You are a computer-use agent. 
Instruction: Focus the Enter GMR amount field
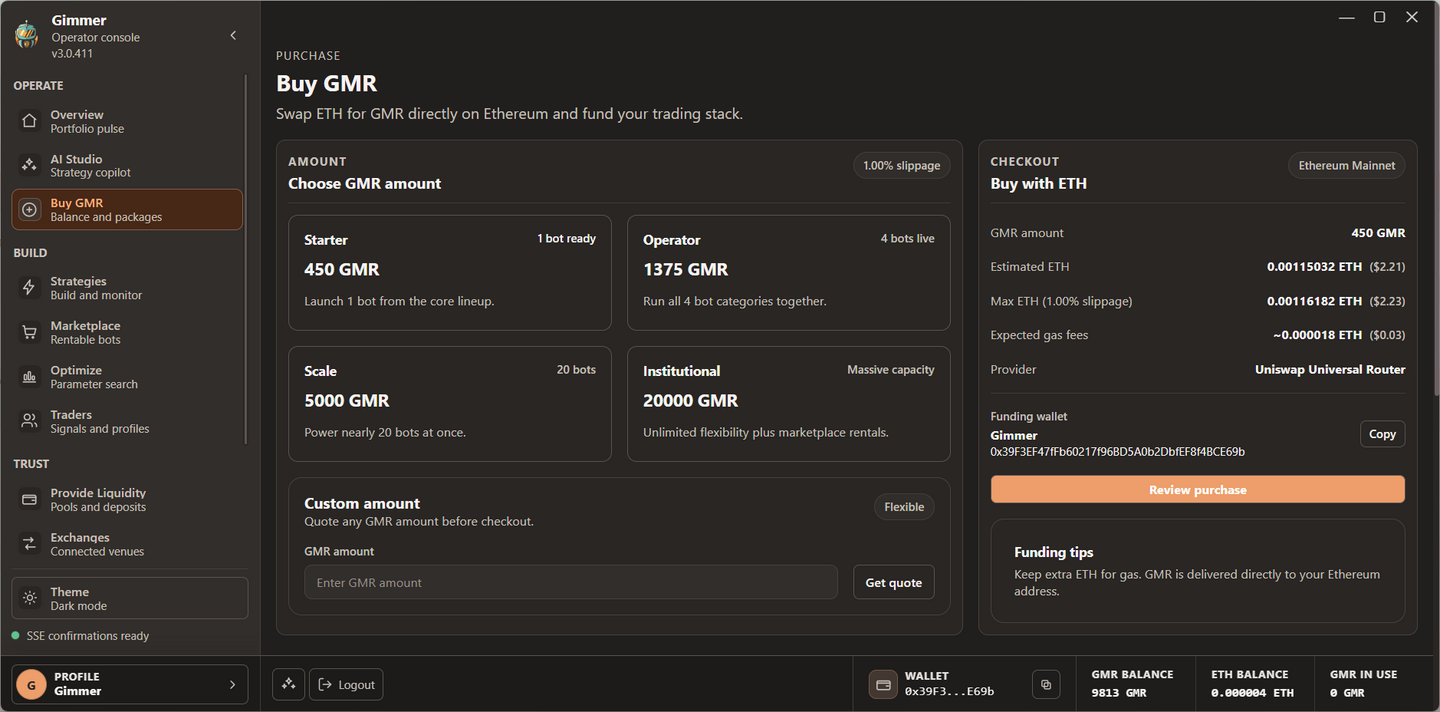(x=571, y=582)
